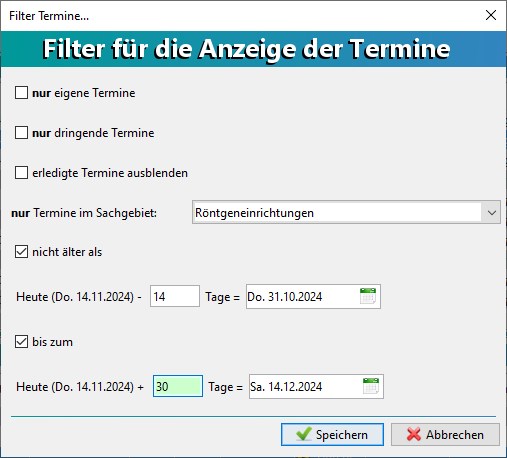Save the filter with Speichern
The width and height of the screenshot is (507, 458).
pos(332,434)
